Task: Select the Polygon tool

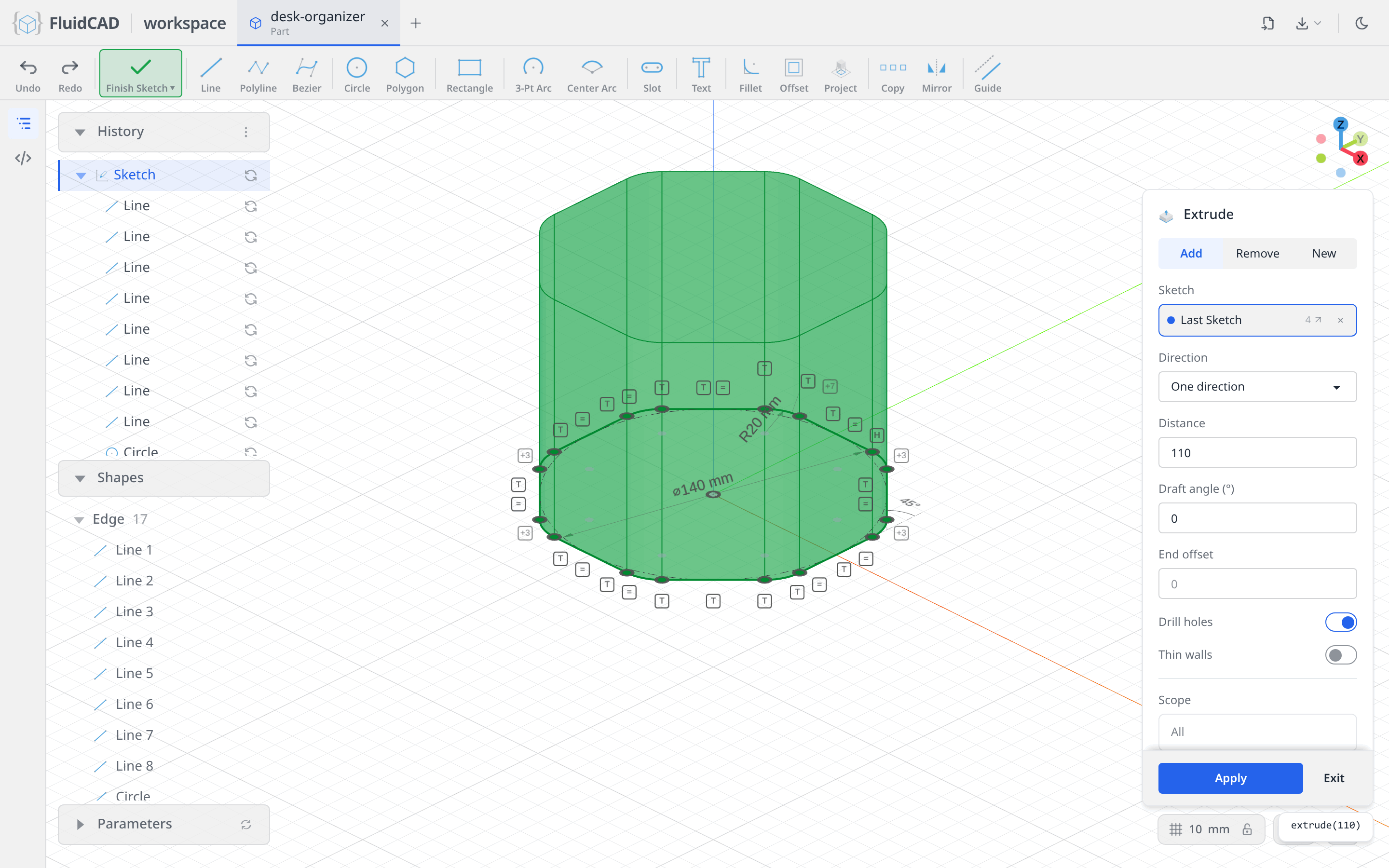Action: (x=405, y=75)
